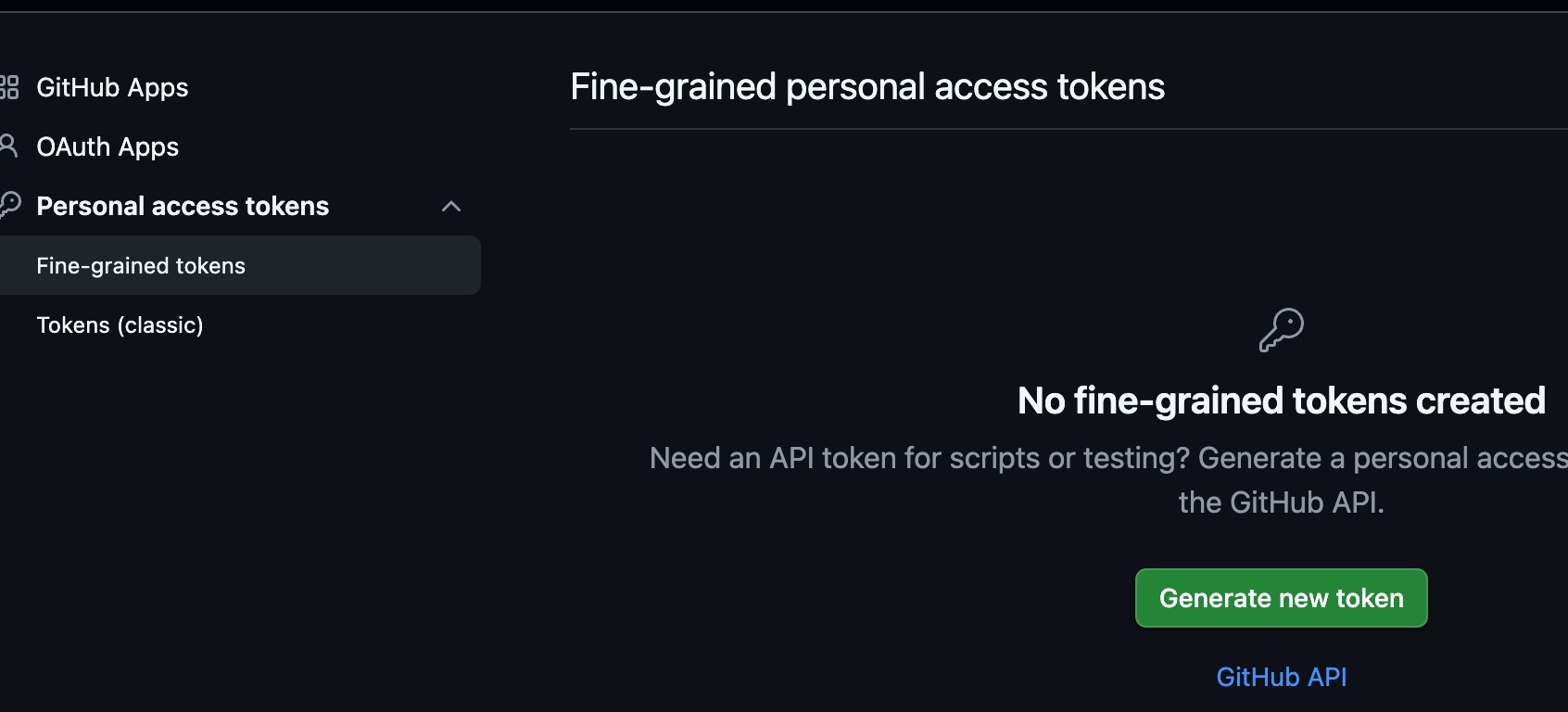Click the key icon beside Personal access tokens
Screen dimensions: 1568x712
(10, 205)
